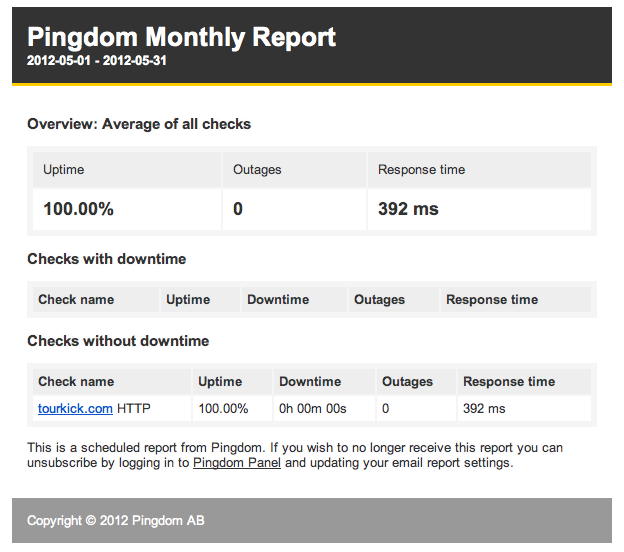The width and height of the screenshot is (624, 552).
Task: Click the scheduled report unsubscribe notice text
Action: pos(295,455)
